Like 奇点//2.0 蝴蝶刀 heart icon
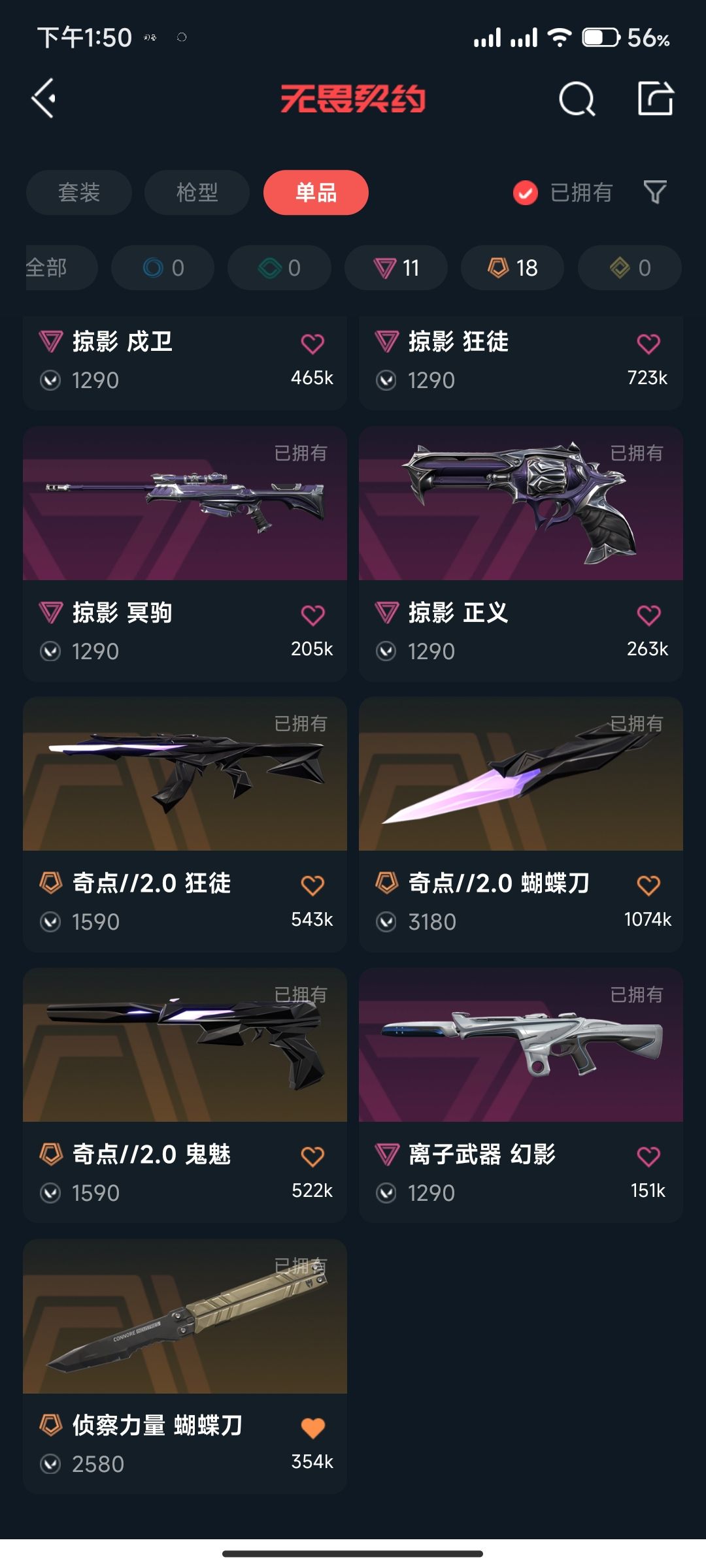Screen dimensions: 706x1568 click(x=648, y=886)
